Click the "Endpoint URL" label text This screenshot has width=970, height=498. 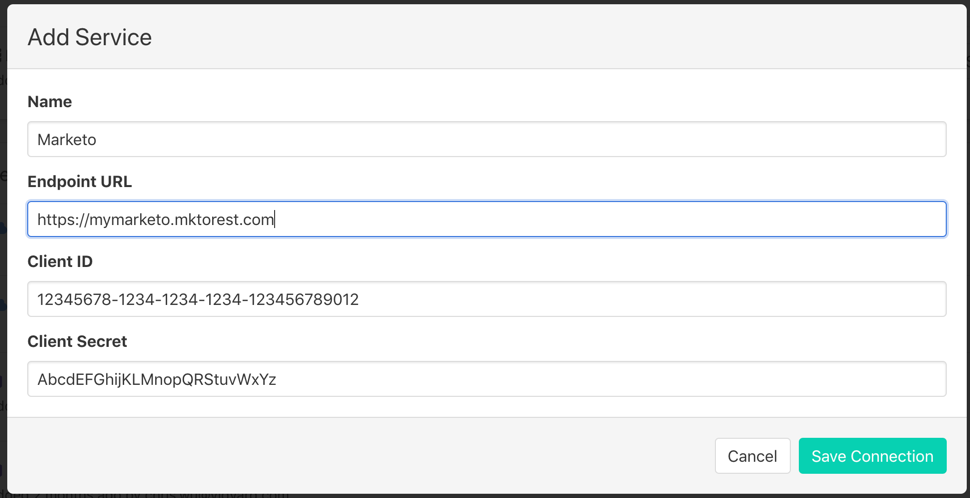click(79, 182)
